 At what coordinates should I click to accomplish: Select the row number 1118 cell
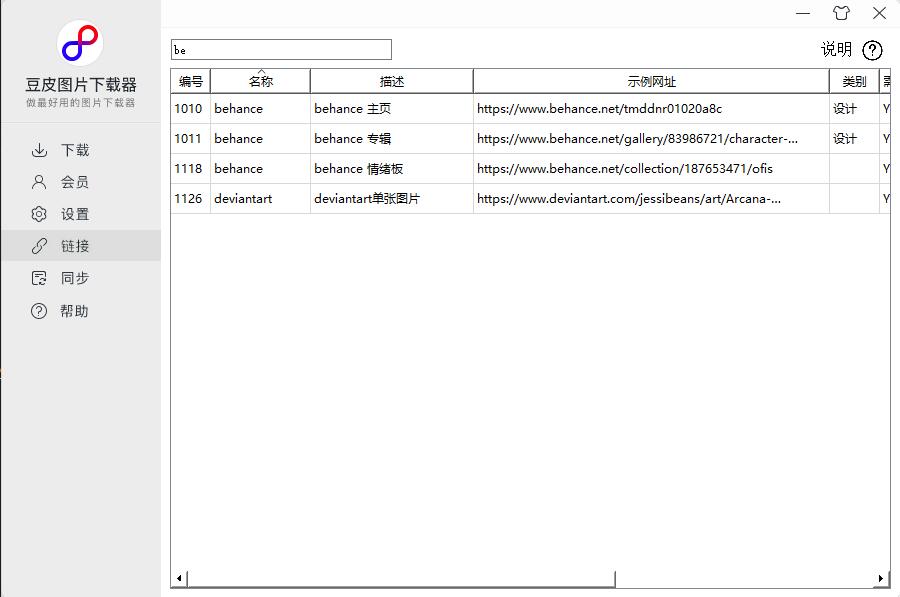(x=191, y=169)
